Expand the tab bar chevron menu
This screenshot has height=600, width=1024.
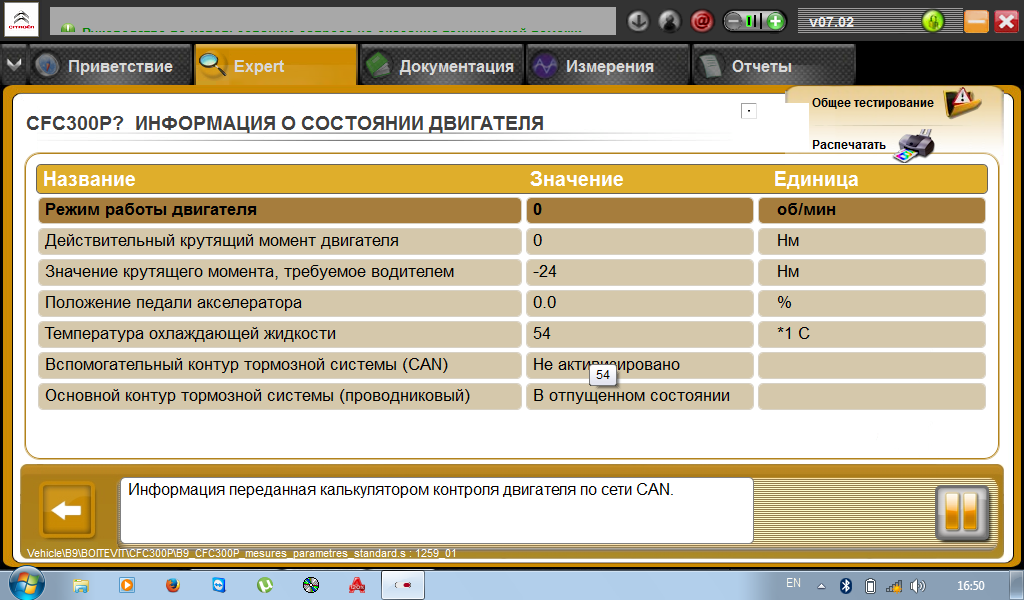(14, 65)
